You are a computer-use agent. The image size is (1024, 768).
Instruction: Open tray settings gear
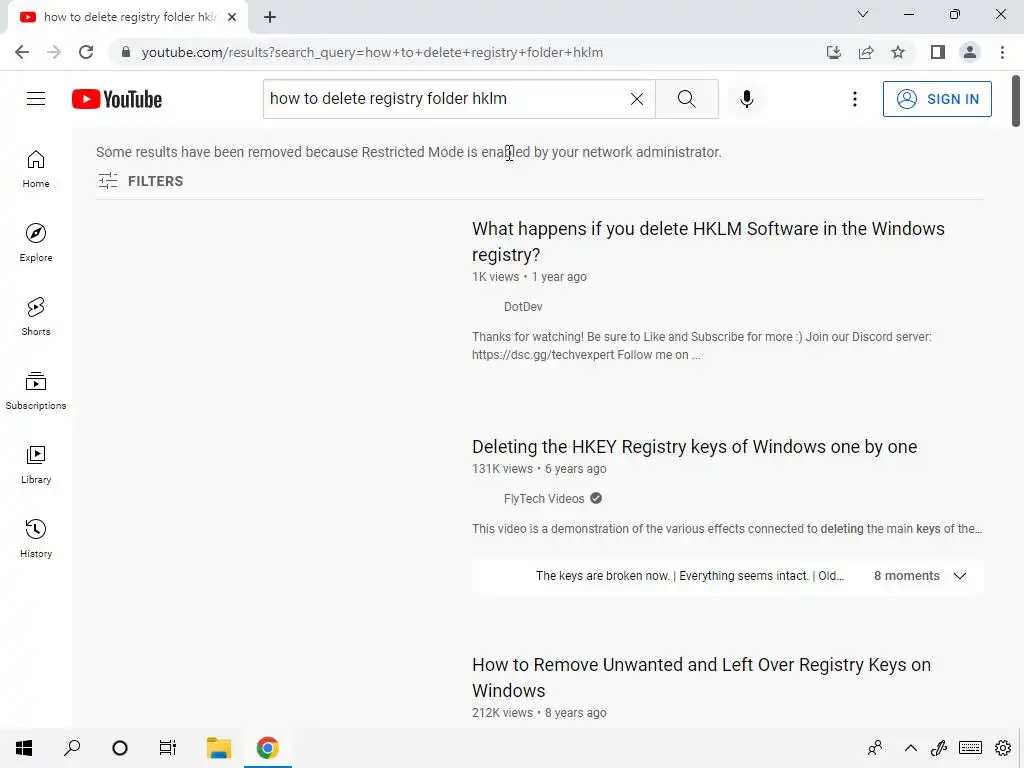click(x=1002, y=748)
